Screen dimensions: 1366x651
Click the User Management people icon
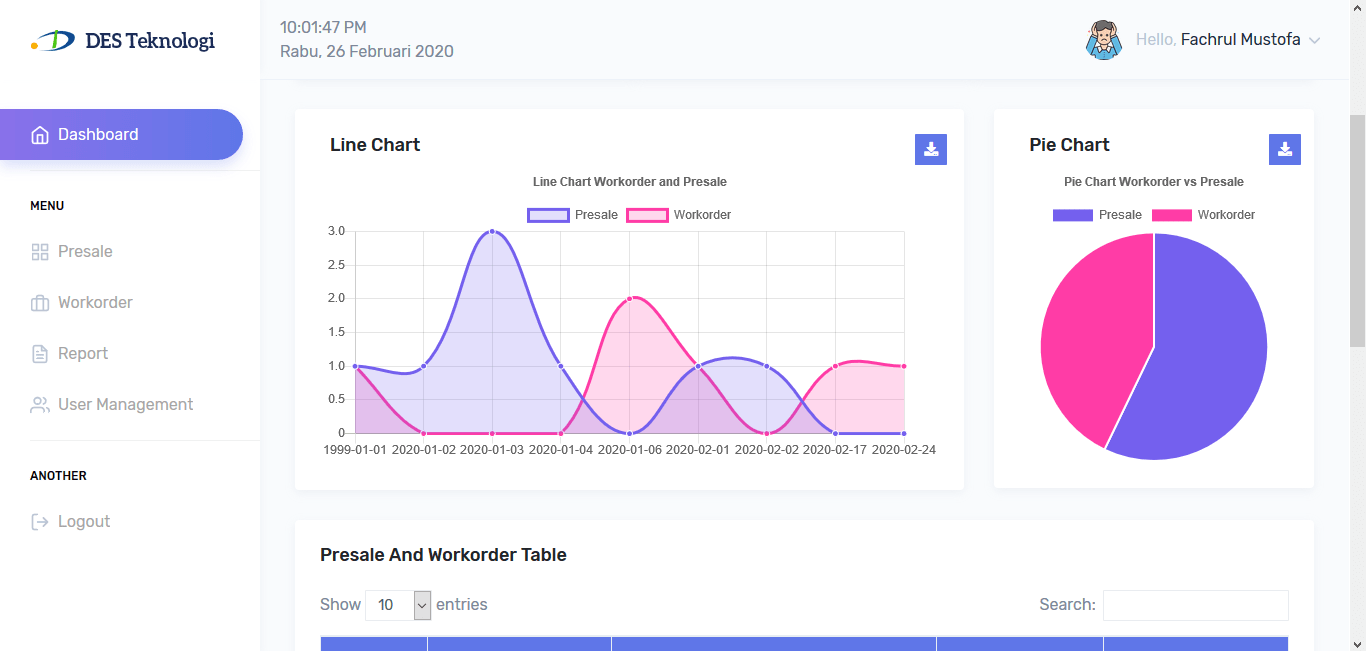(40, 405)
